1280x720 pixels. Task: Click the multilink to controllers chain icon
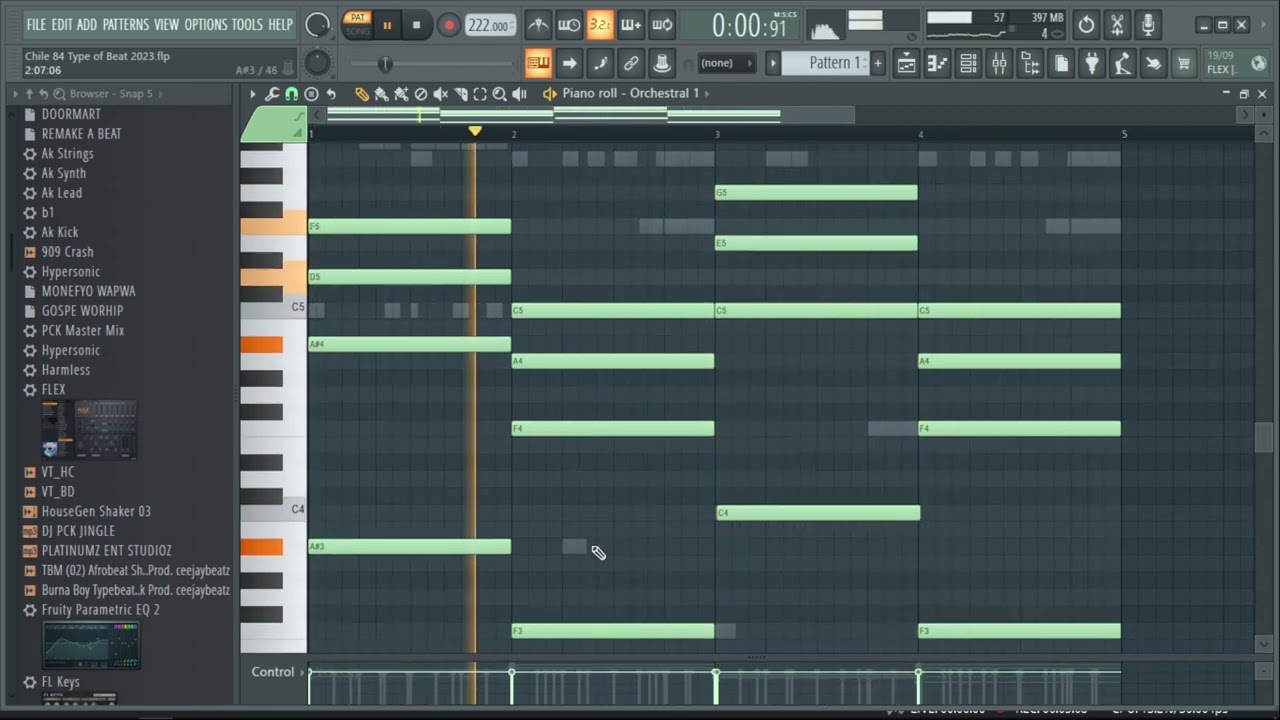(631, 64)
